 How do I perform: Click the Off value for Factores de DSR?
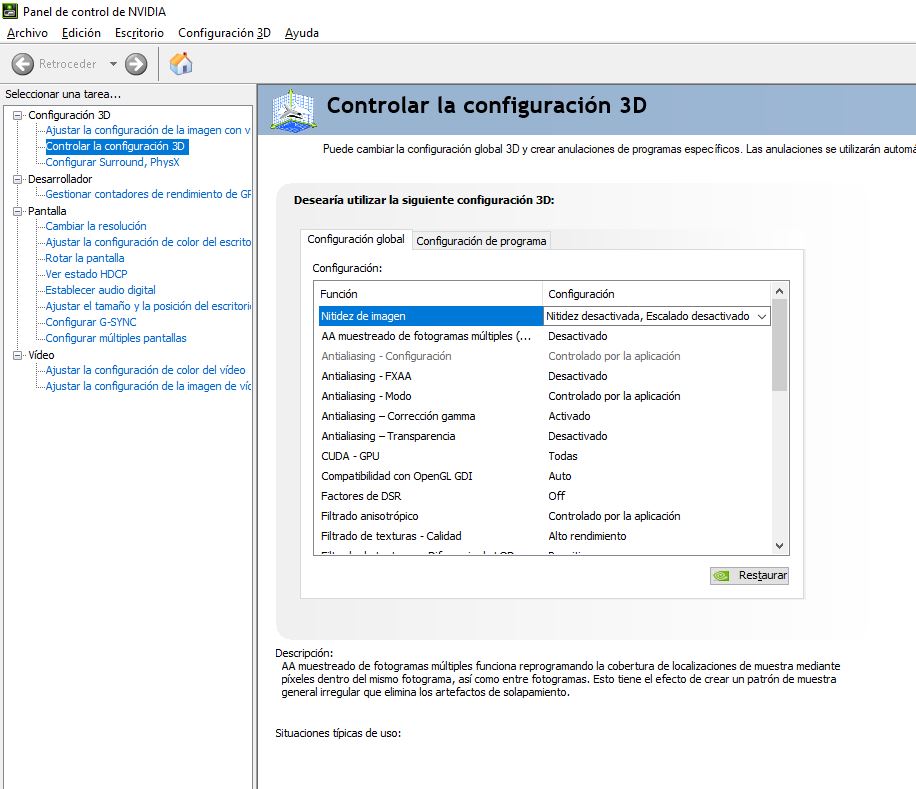pos(557,496)
